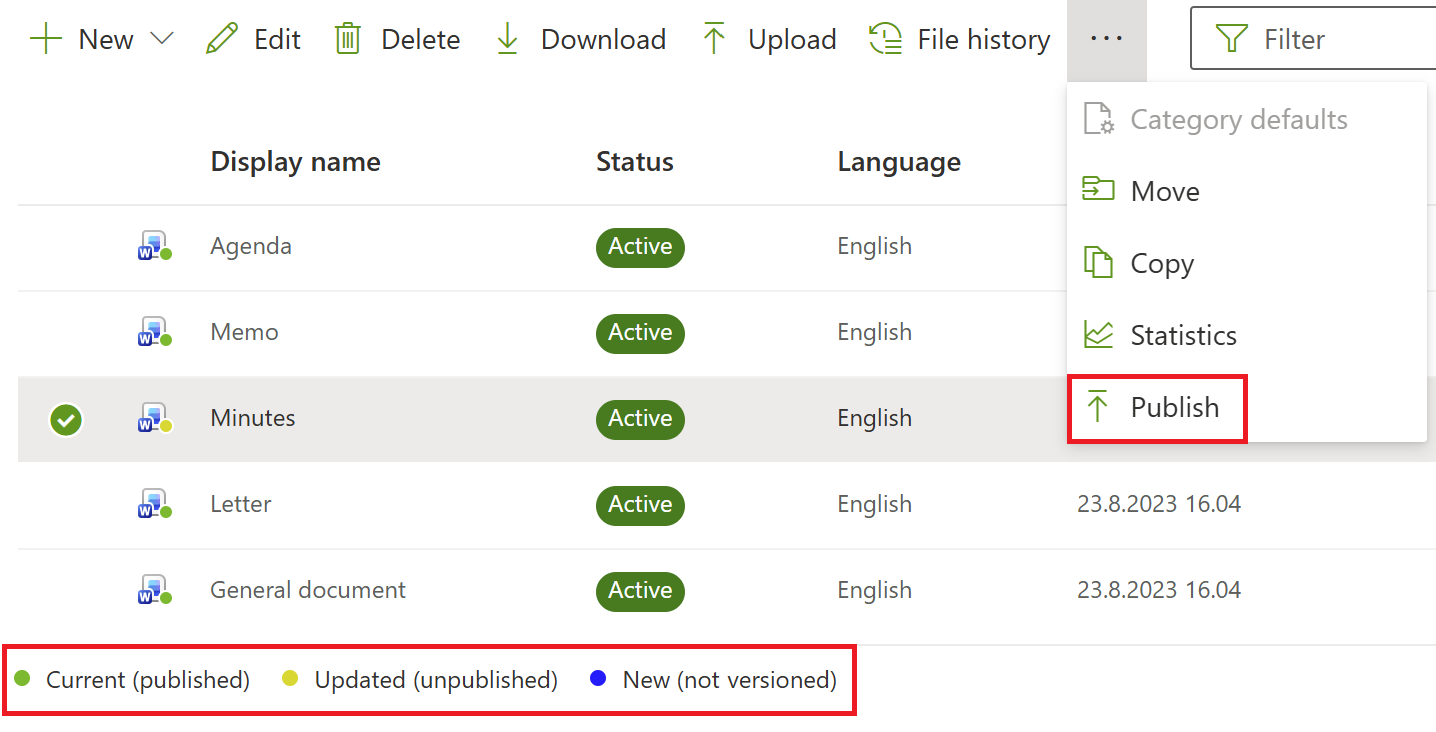Click the Upload arrow icon
1436x732 pixels.
click(x=714, y=39)
